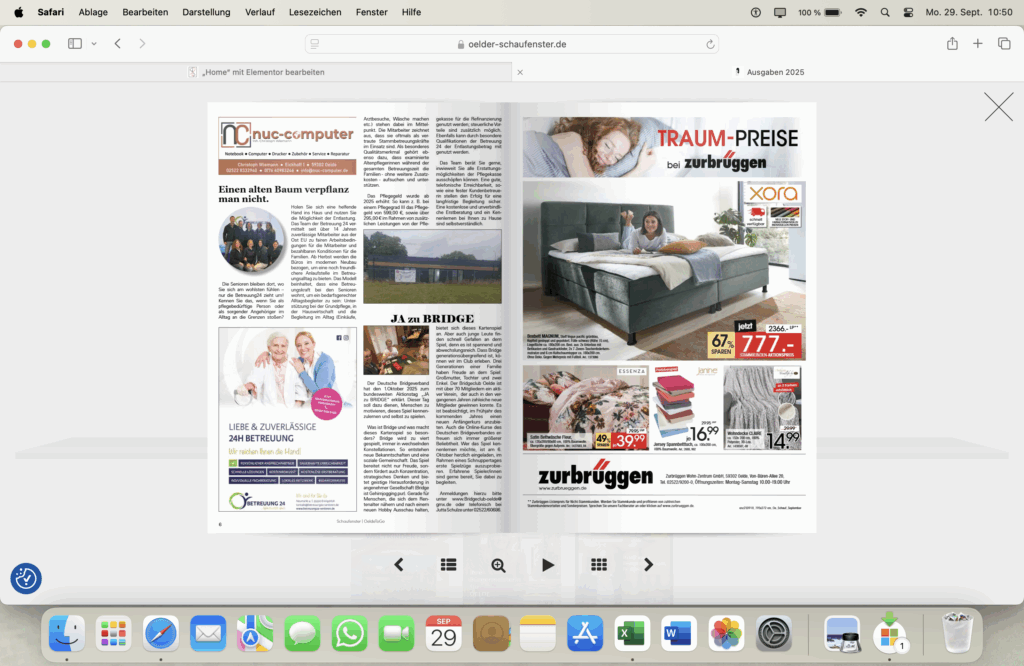Screen dimensions: 1024x666
Task: Go to previous flipbook page arrow
Action: pyautogui.click(x=398, y=565)
